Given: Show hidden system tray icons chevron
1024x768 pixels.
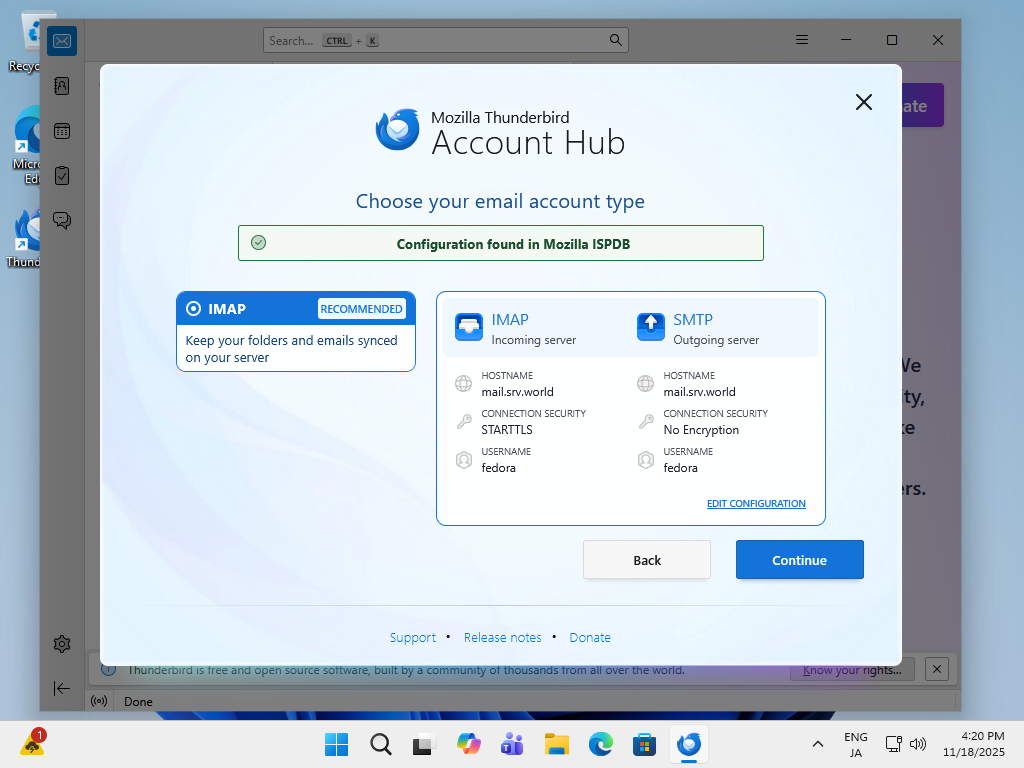Looking at the screenshot, I should [x=818, y=744].
